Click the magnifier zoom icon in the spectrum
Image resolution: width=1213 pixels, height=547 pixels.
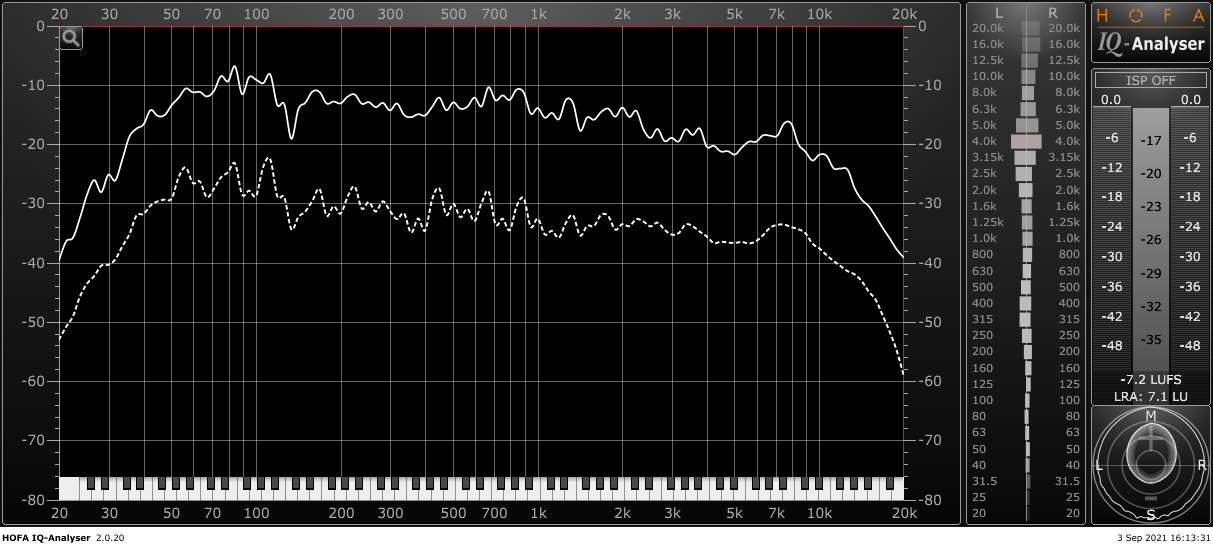71,38
